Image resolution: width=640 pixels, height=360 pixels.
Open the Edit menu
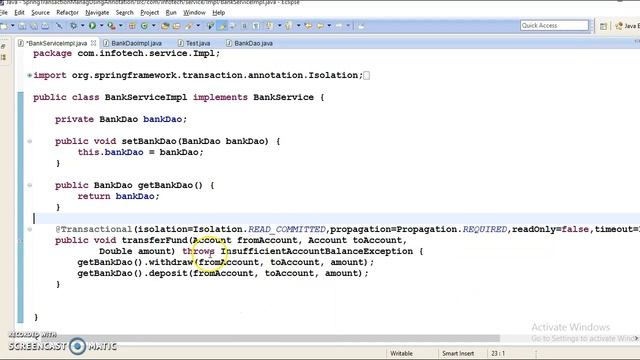pos(19,13)
